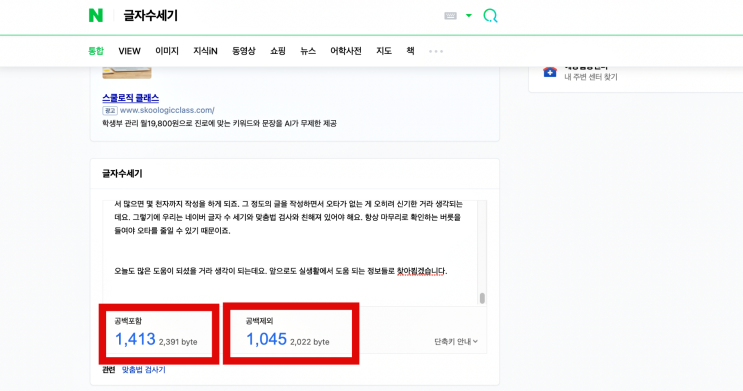Expand the 단축키 안내 dropdown
Image resolution: width=743 pixels, height=391 pixels.
(456, 341)
